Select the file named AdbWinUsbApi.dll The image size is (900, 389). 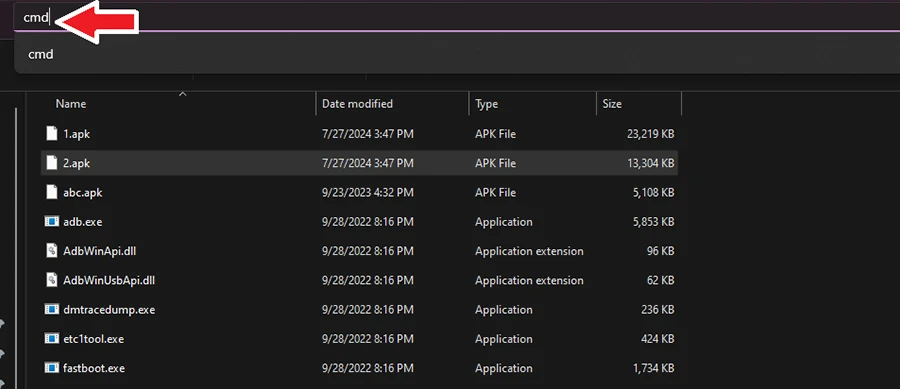pos(109,281)
